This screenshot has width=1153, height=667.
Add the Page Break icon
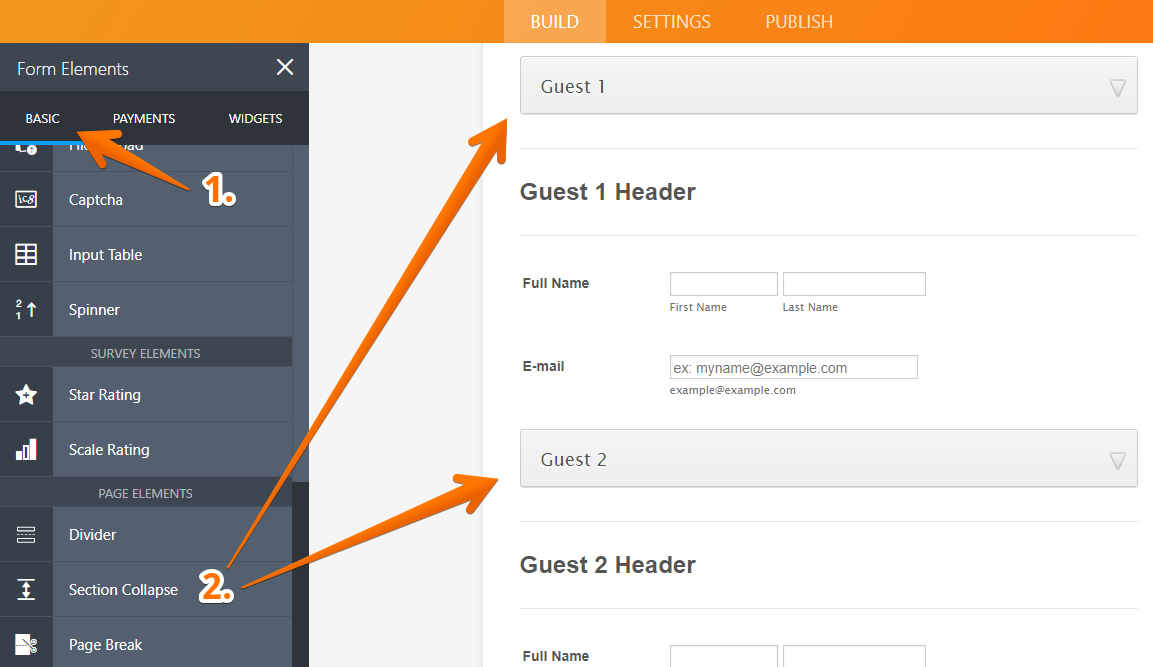click(26, 645)
